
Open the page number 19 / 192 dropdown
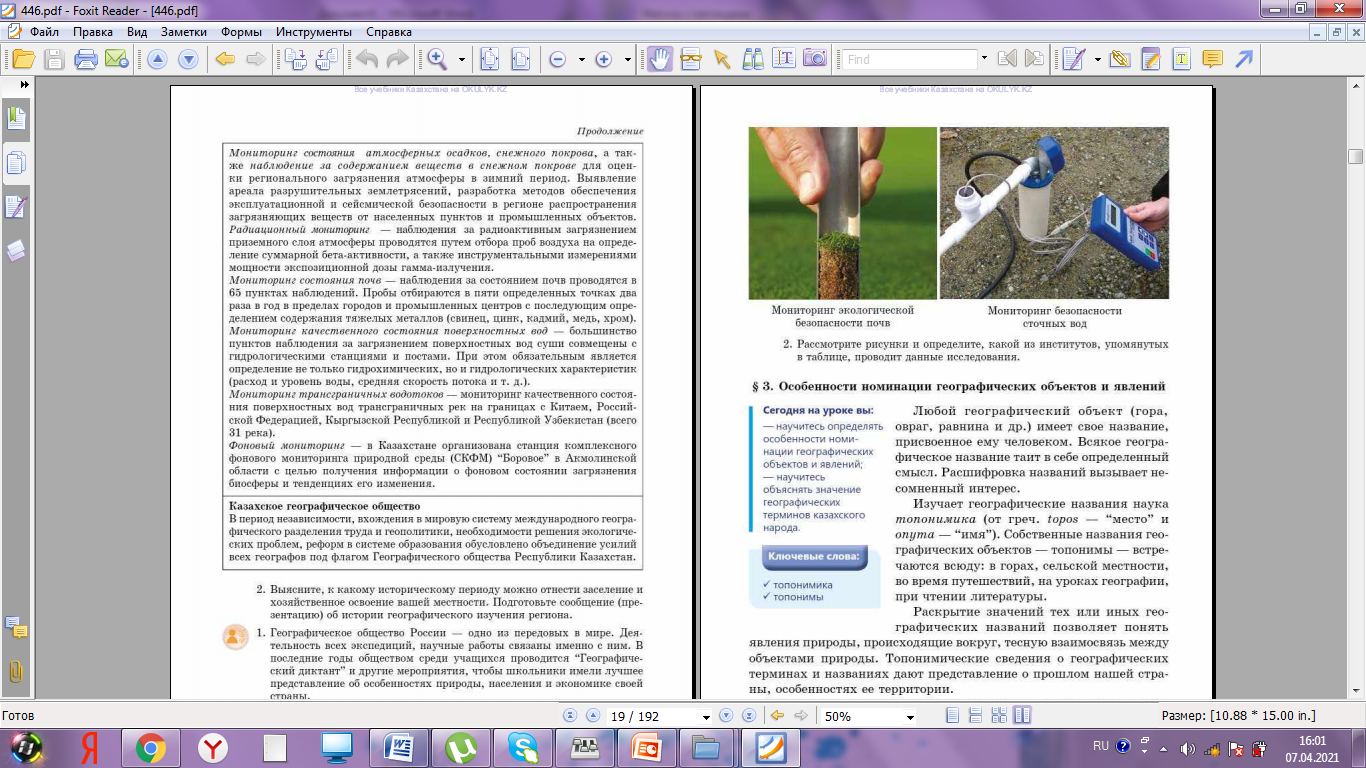click(707, 717)
